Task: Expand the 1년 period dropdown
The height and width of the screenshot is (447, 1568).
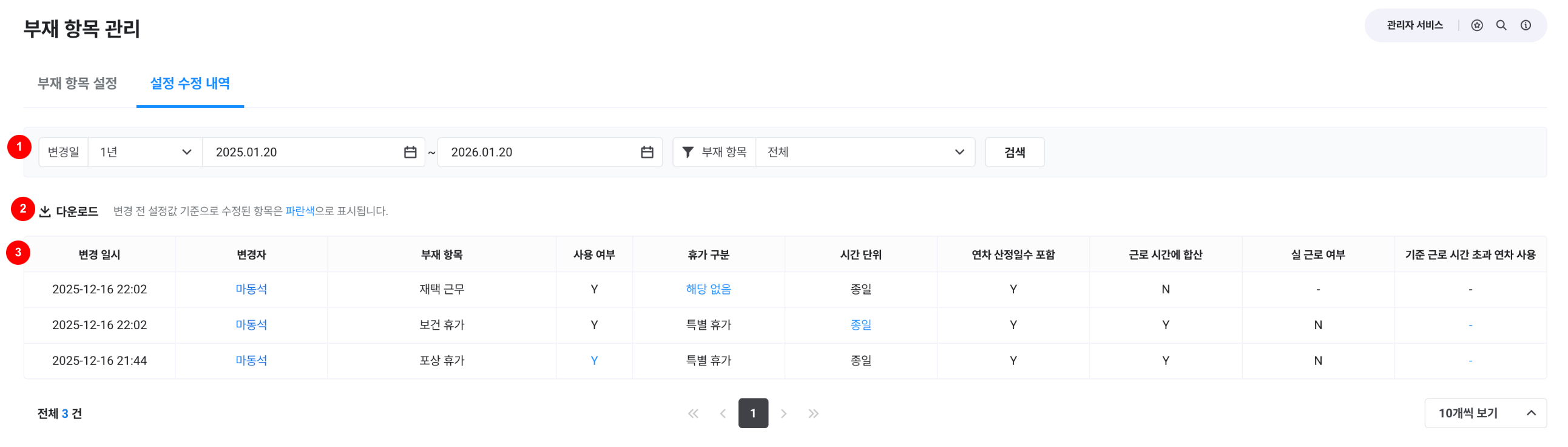Action: tap(145, 152)
